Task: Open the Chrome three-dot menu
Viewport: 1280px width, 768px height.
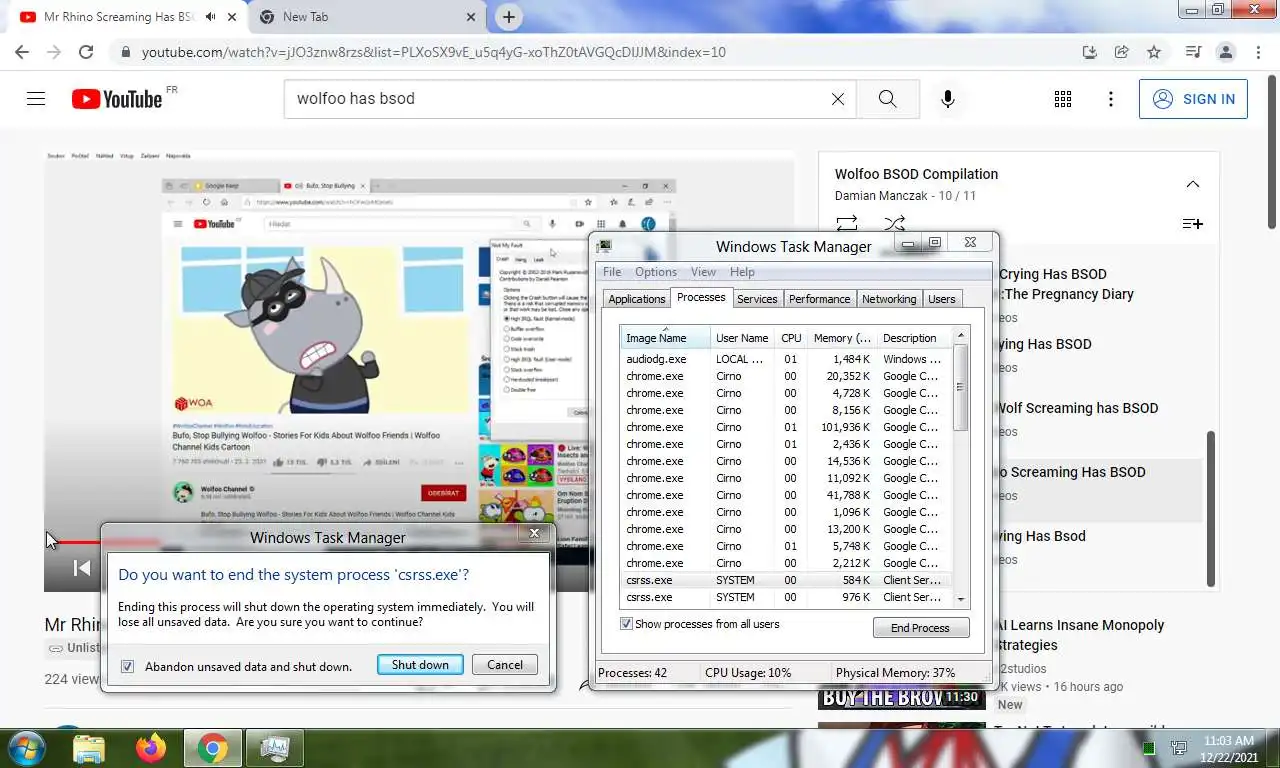Action: (x=1256, y=52)
